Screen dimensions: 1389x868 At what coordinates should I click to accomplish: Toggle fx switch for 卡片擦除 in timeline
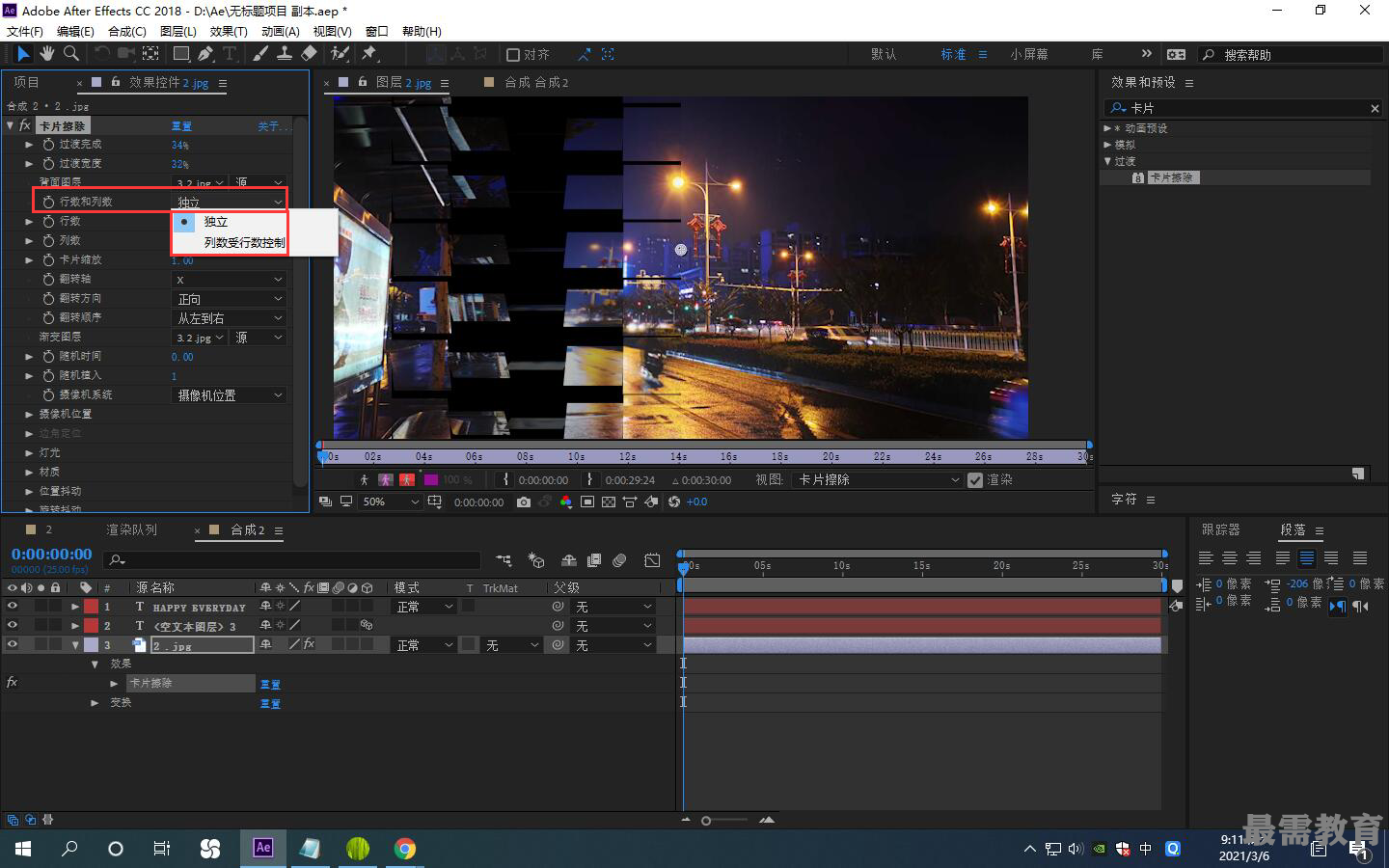[x=12, y=682]
